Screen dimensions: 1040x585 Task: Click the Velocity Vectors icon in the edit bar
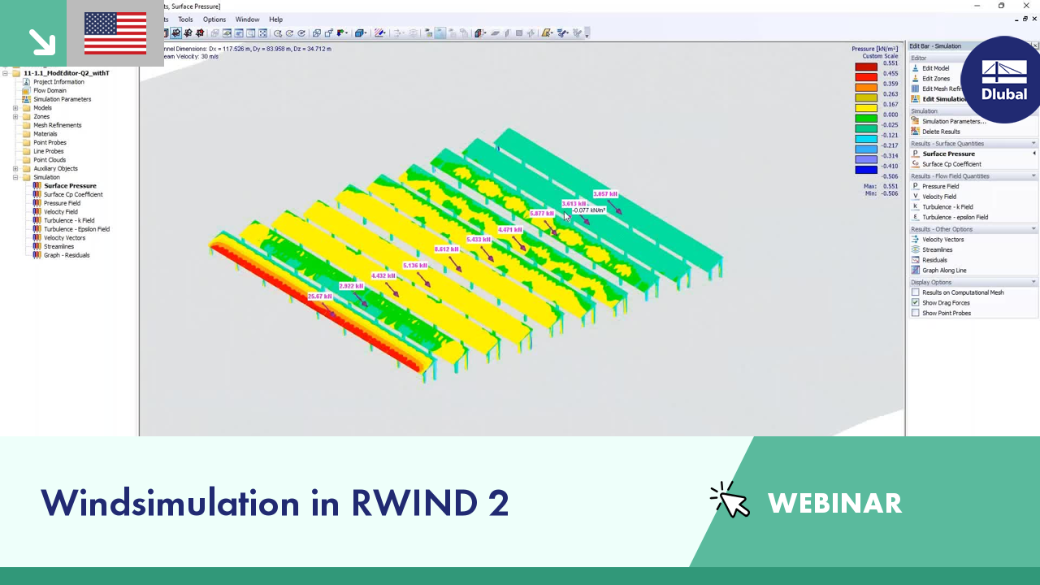915,239
